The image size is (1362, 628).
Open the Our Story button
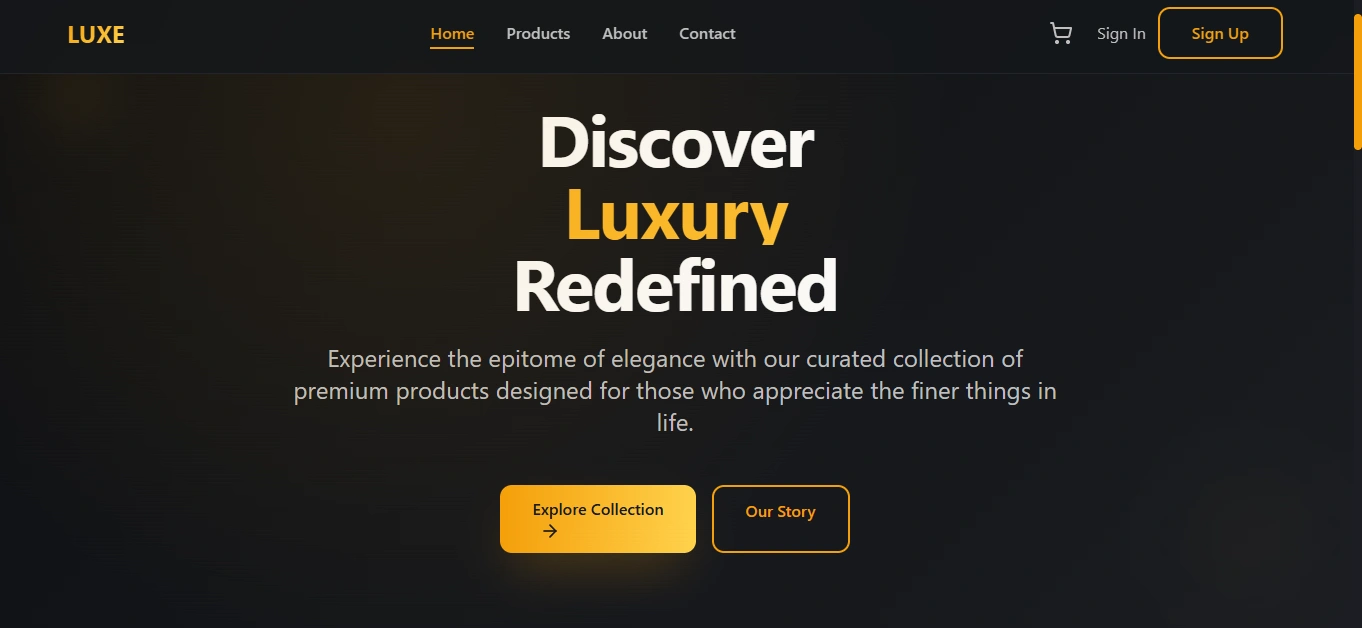coord(780,519)
